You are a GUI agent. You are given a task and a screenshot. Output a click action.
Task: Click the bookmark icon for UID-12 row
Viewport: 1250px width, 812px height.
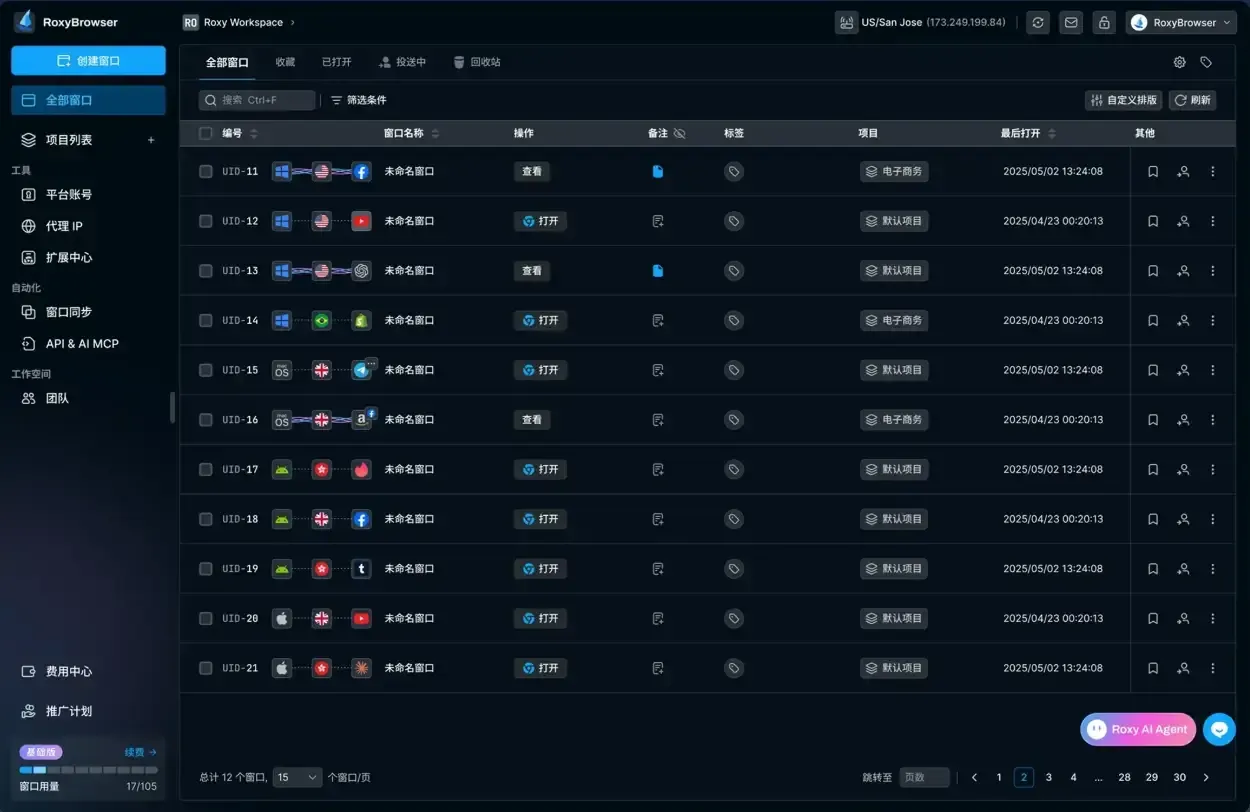(x=1152, y=221)
